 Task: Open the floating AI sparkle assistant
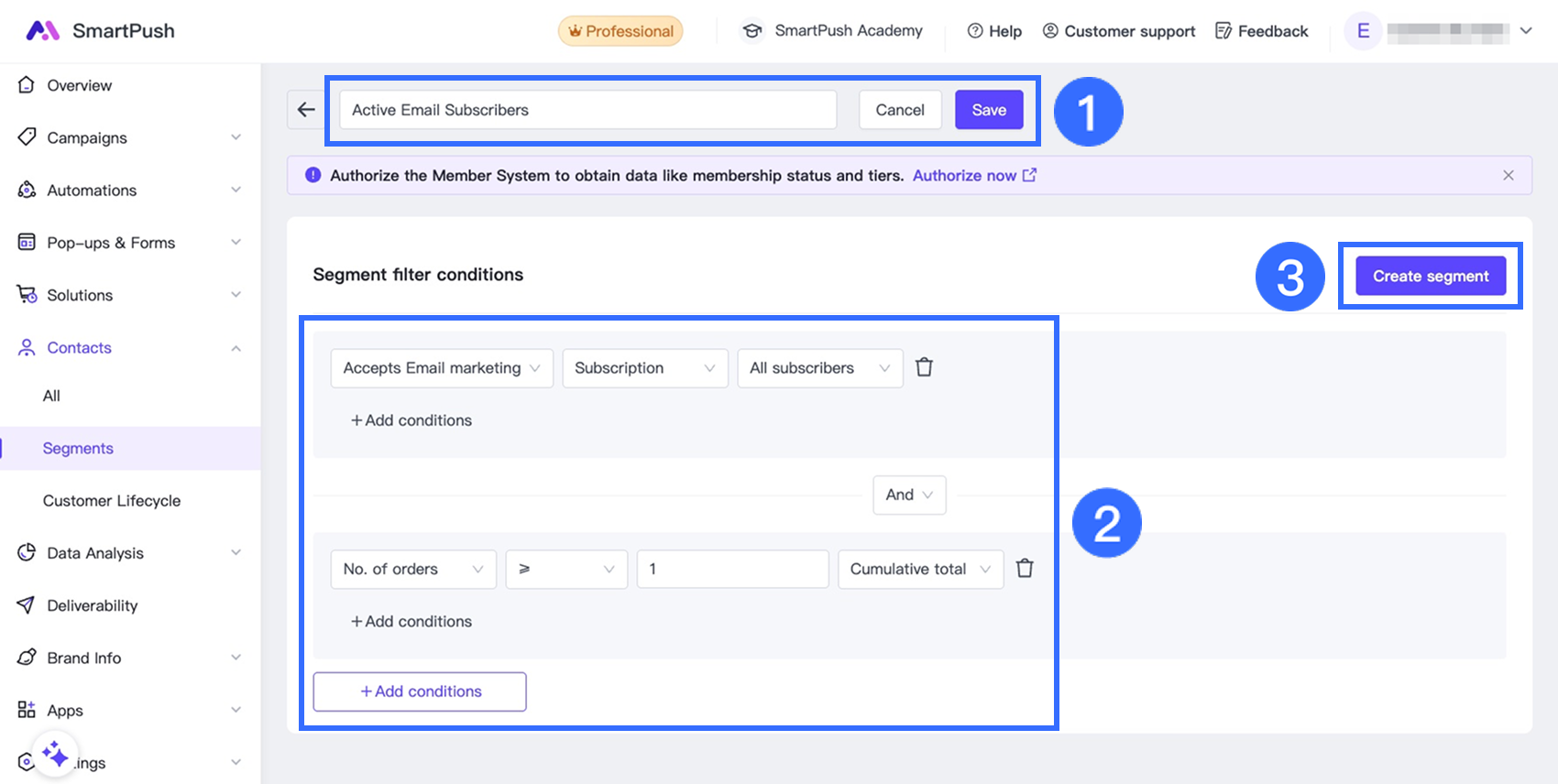click(54, 755)
